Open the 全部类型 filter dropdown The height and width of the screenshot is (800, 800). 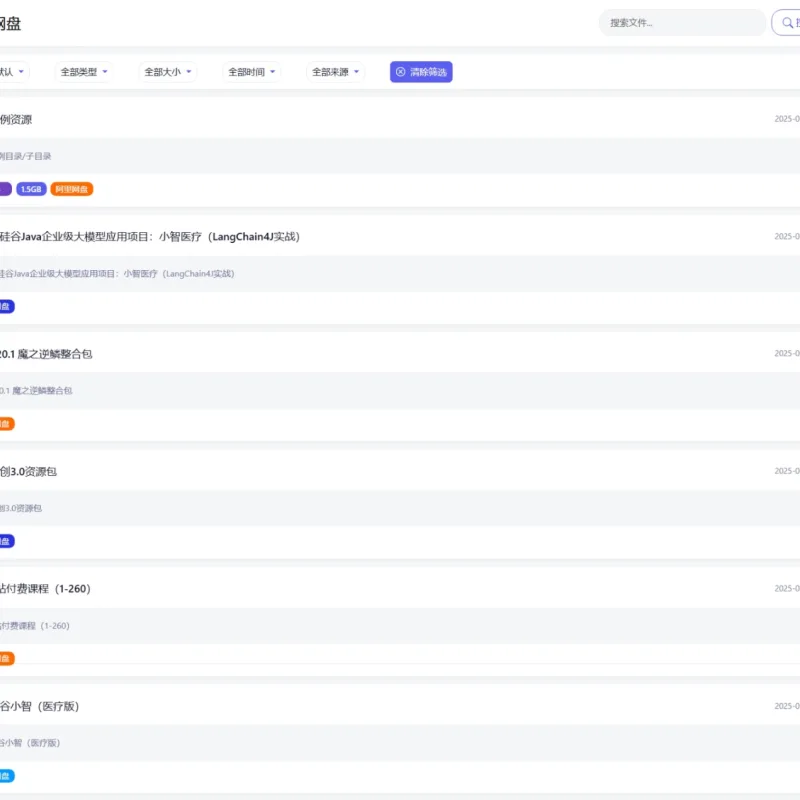pyautogui.click(x=84, y=72)
